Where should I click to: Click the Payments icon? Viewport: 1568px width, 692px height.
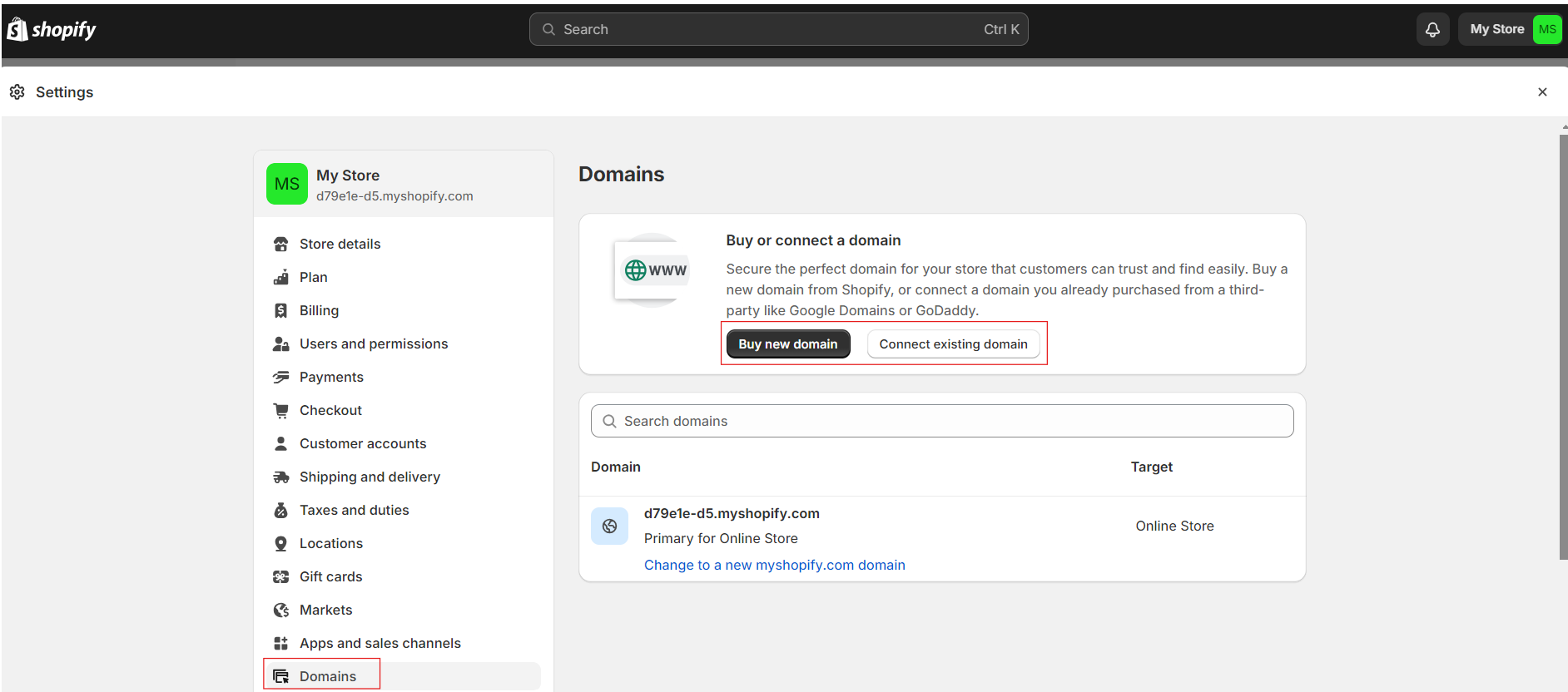281,377
